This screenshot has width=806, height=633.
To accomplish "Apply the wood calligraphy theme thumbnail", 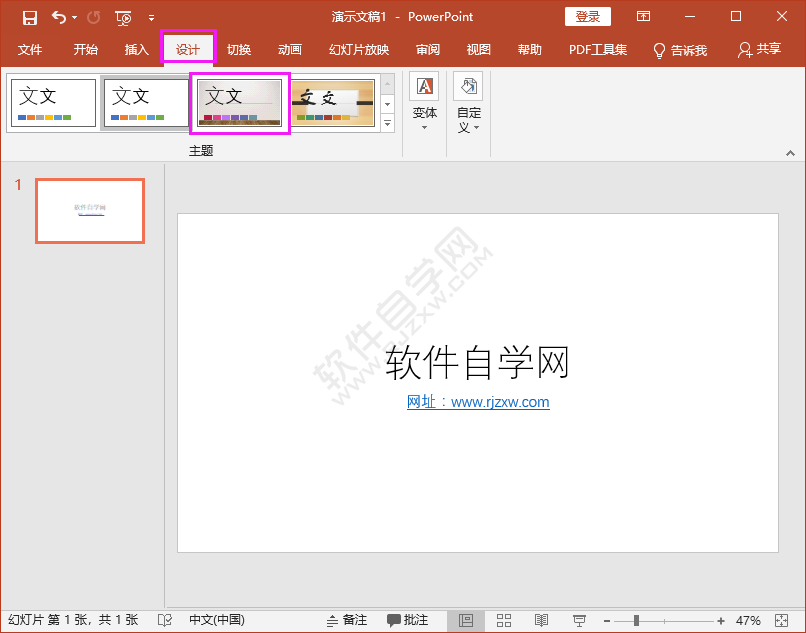I will pyautogui.click(x=333, y=103).
